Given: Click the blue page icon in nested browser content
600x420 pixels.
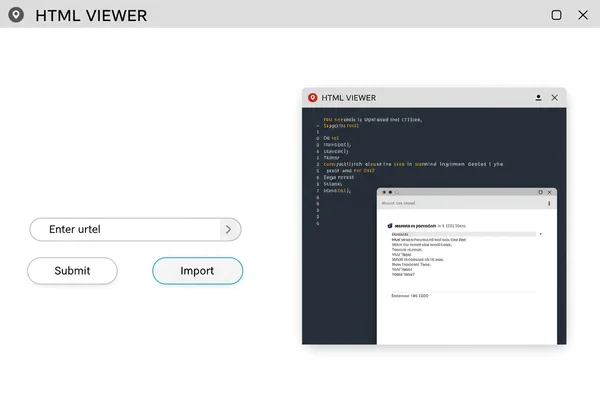Looking at the screenshot, I should [x=390, y=226].
